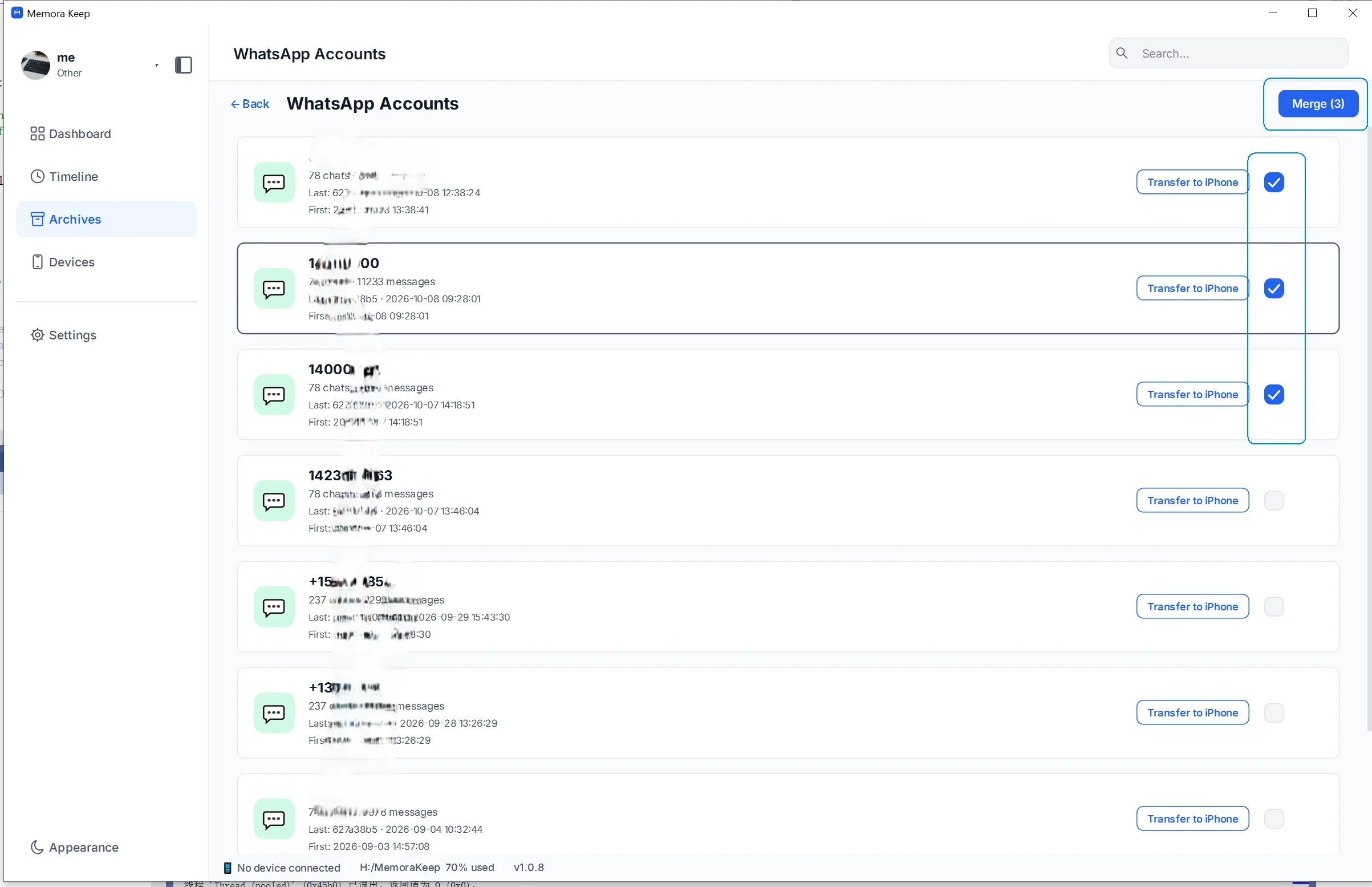The width and height of the screenshot is (1372, 887).
Task: Click the No device connected status
Action: (282, 868)
